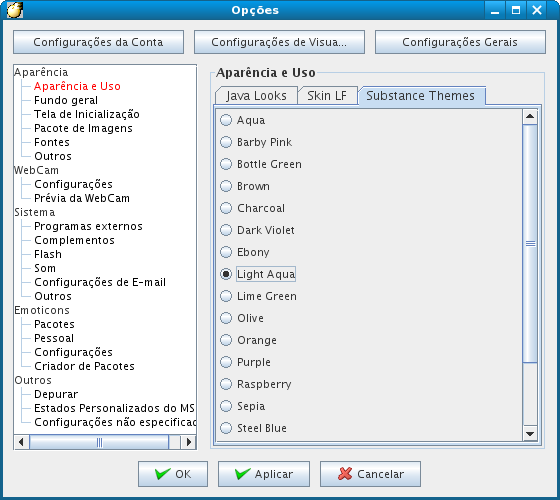The width and height of the screenshot is (560, 500).
Task: Click the tree panel scroll left arrow
Action: click(x=21, y=442)
